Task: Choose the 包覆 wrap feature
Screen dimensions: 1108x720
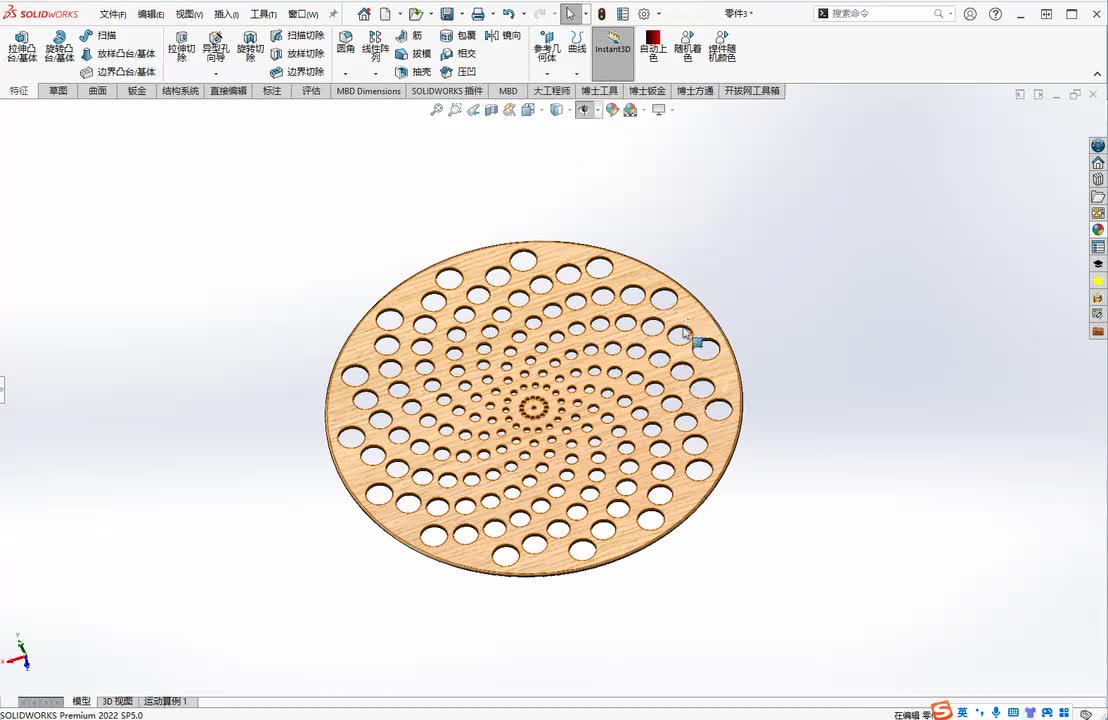Action: tap(458, 35)
